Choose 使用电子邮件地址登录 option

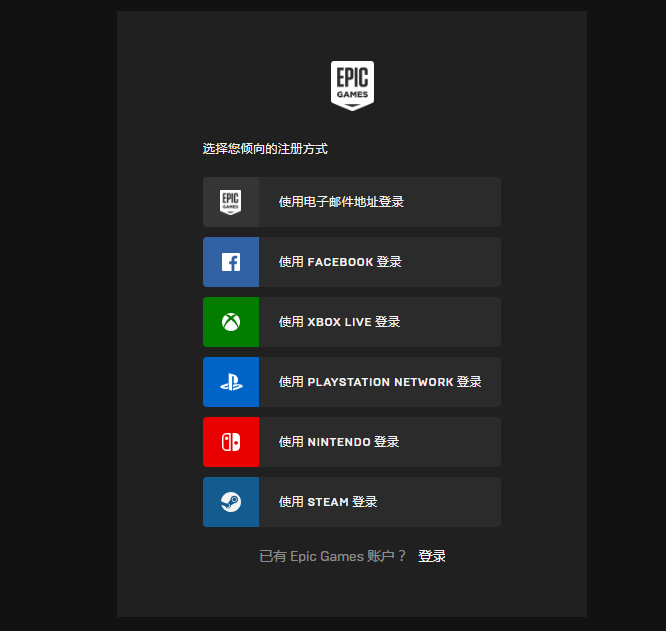352,202
